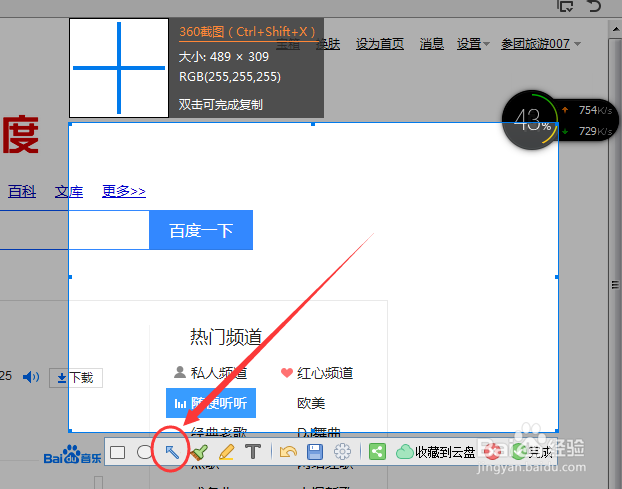
Task: Share the screenshot via green share icon
Action: click(x=377, y=452)
